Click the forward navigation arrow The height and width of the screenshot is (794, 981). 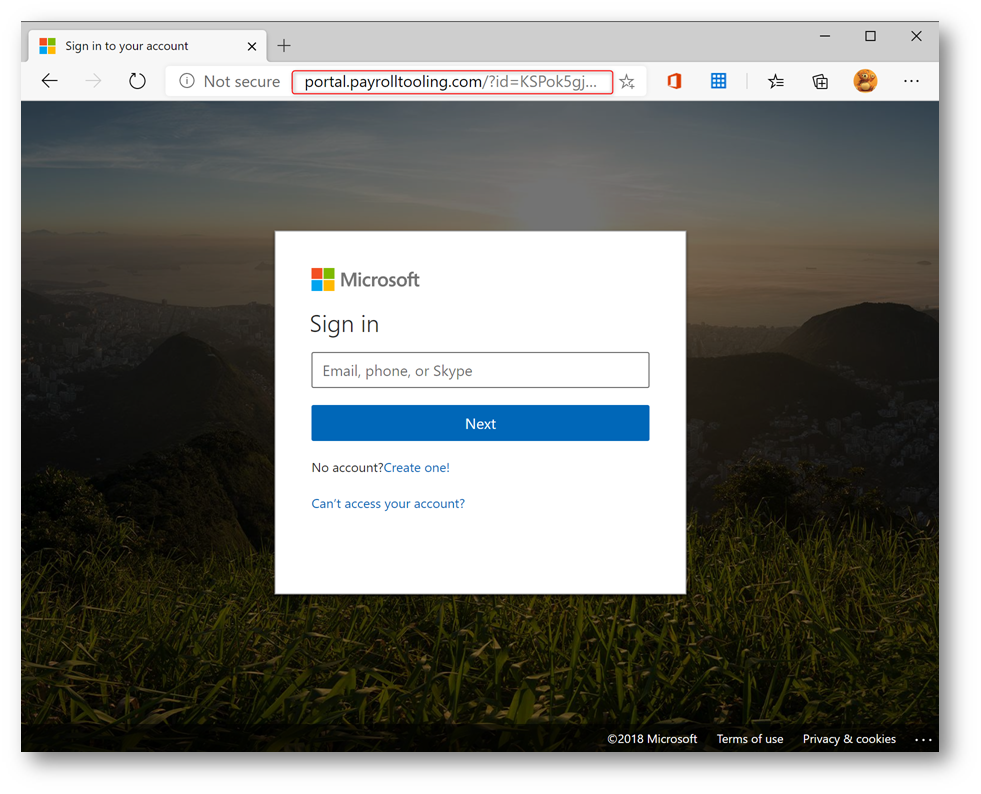93,81
